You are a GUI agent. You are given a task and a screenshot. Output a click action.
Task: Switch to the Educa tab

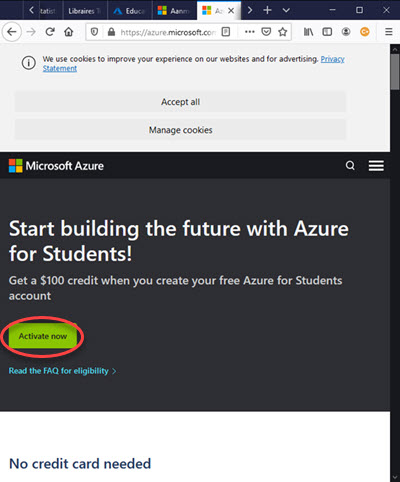coord(130,11)
